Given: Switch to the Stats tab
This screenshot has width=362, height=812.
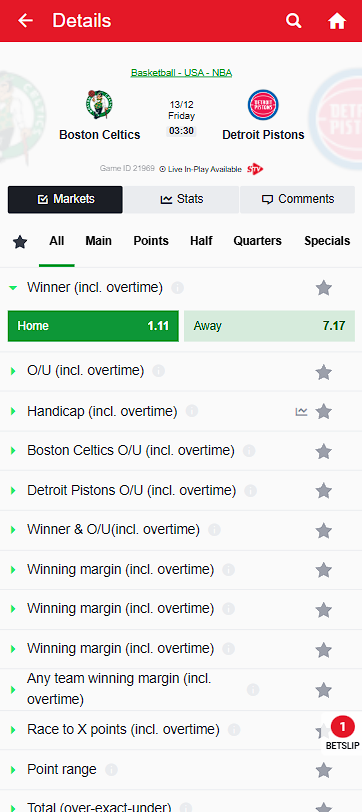Looking at the screenshot, I should 181,199.
